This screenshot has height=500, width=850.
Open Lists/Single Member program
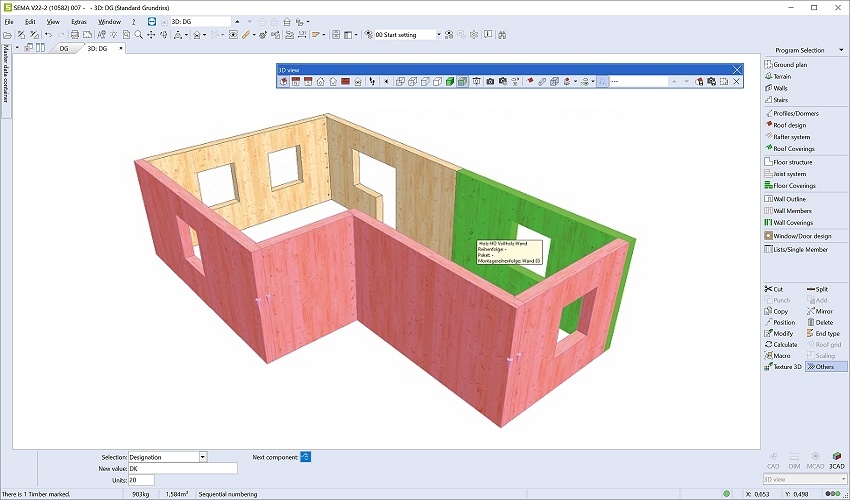(796, 249)
